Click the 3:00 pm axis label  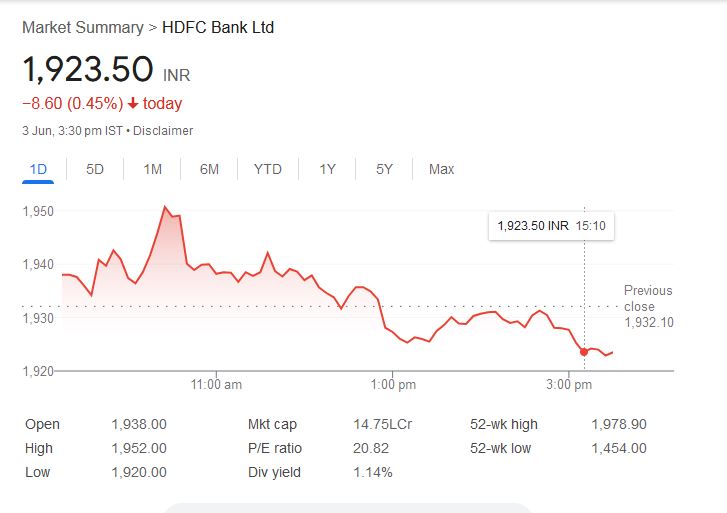[x=569, y=385]
